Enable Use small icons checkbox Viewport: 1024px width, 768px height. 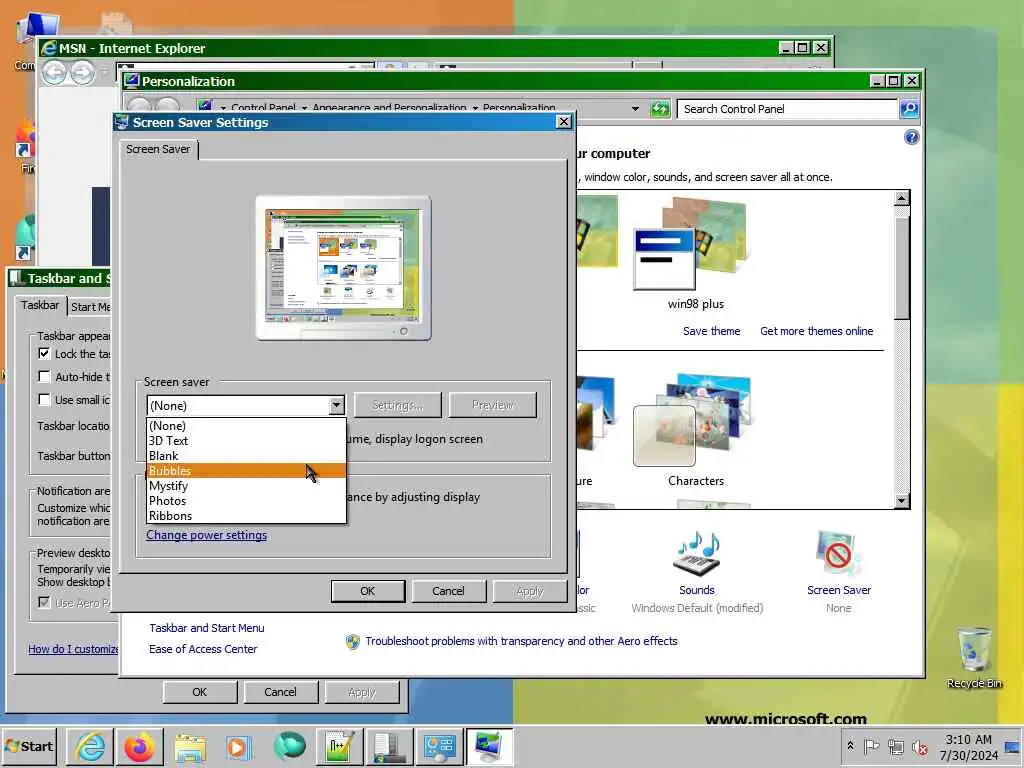[44, 400]
